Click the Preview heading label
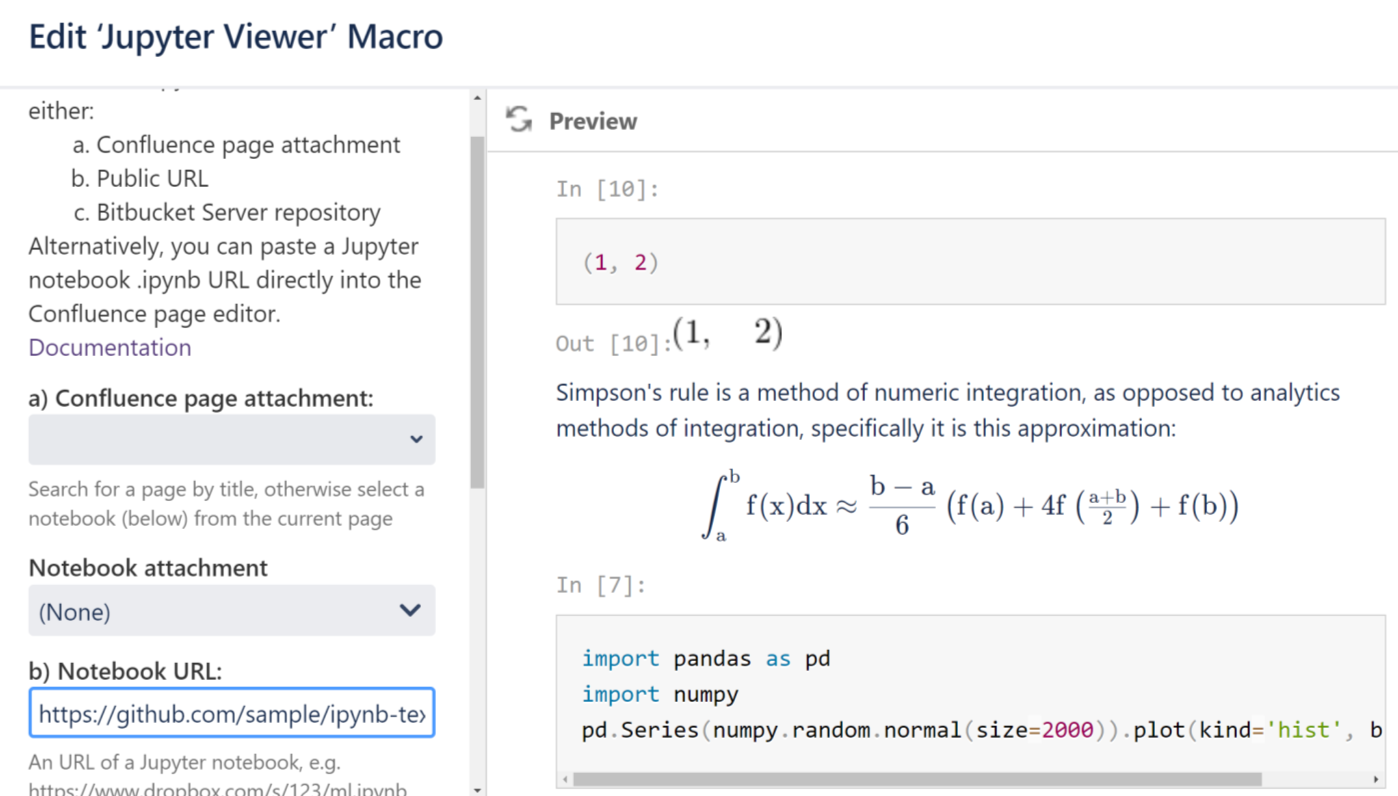Image resolution: width=1398 pixels, height=796 pixels. point(593,121)
